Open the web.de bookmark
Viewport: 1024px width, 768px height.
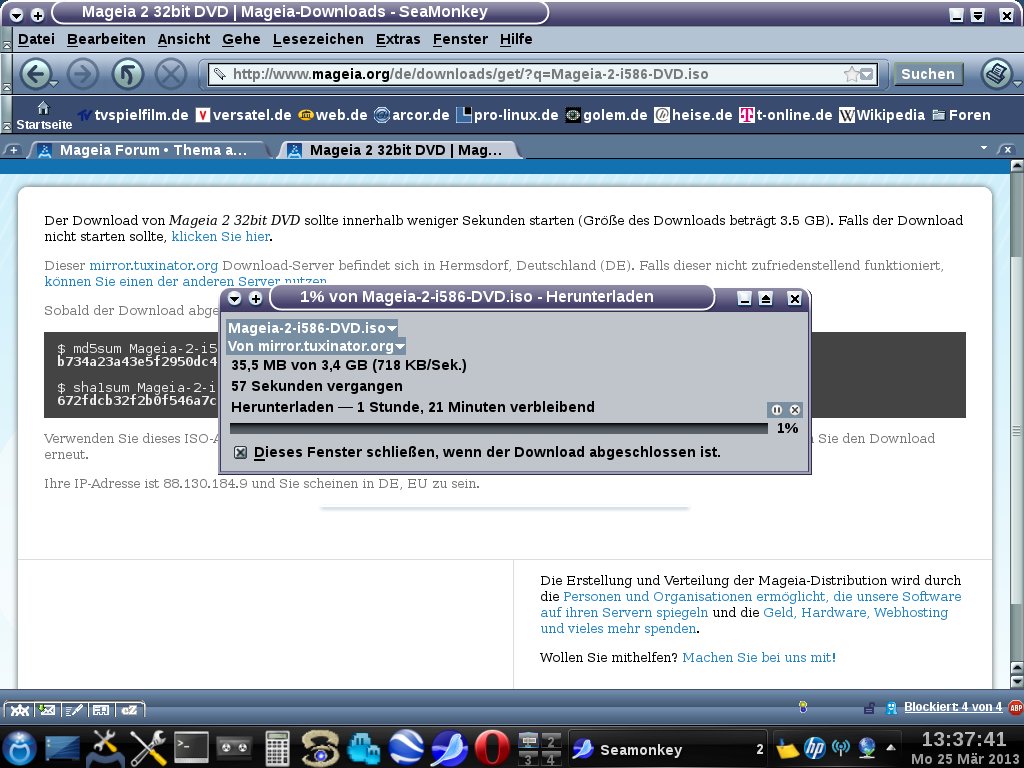tap(332, 115)
